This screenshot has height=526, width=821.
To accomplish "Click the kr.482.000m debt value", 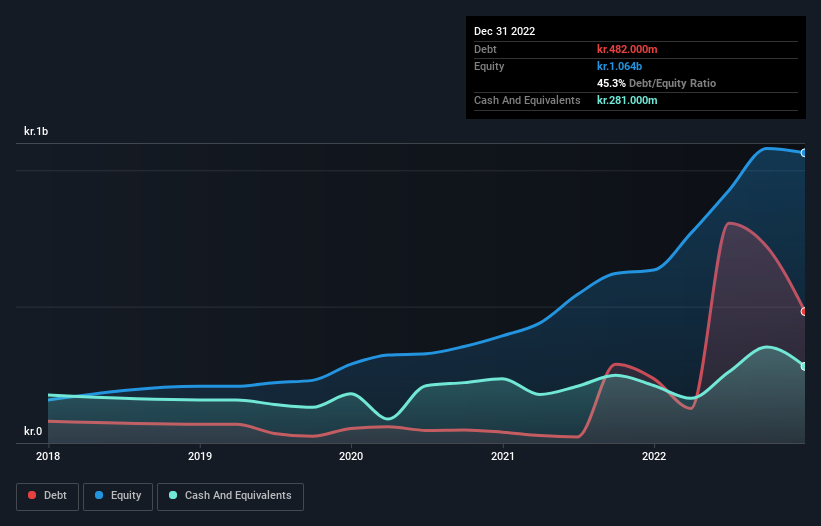I will pyautogui.click(x=627, y=49).
